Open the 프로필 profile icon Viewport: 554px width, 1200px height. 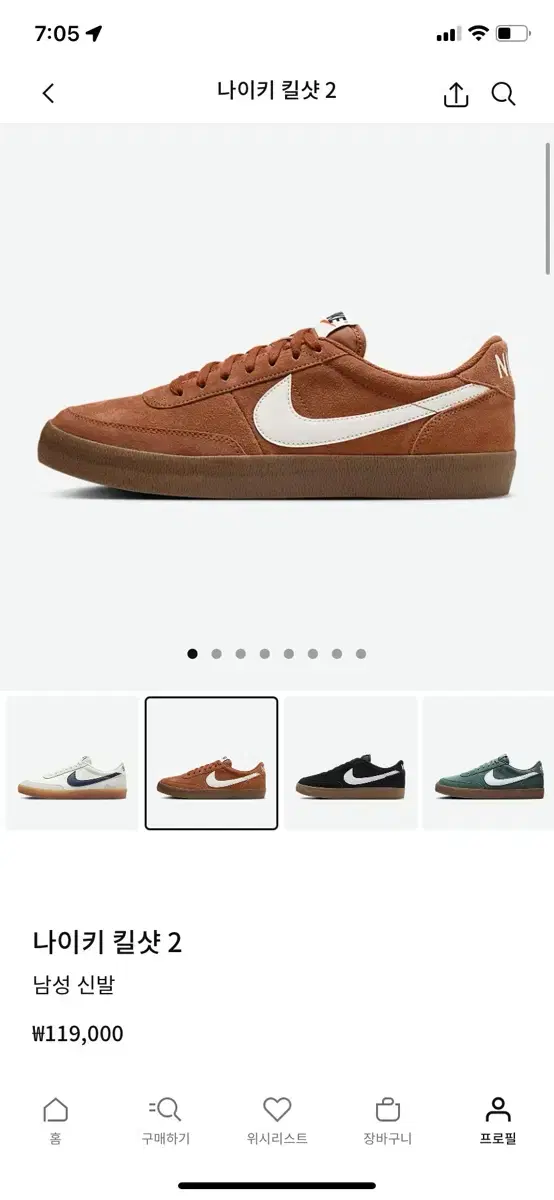(x=497, y=1110)
